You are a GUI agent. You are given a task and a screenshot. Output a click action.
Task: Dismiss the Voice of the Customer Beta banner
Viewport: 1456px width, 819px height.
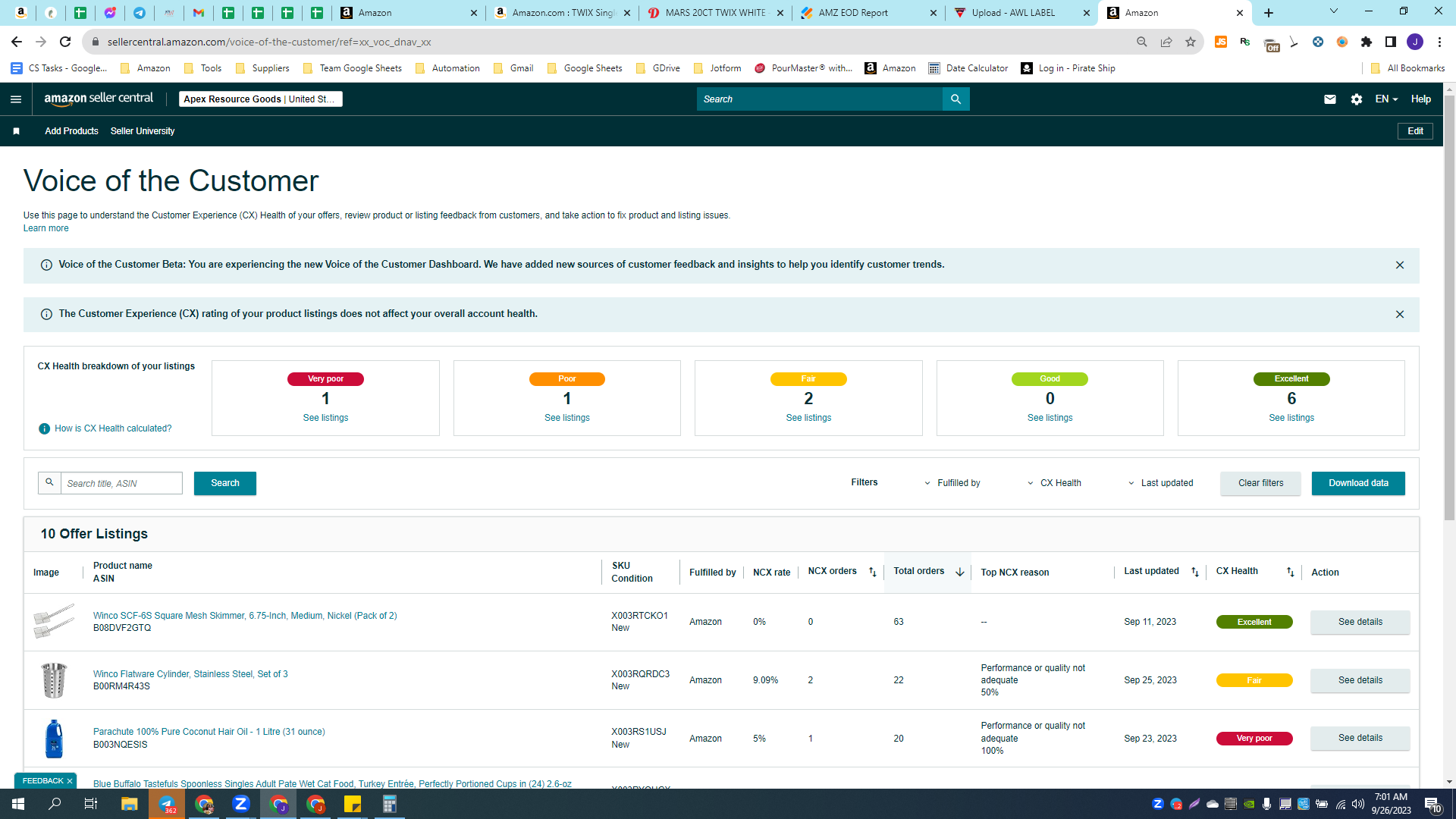tap(1400, 265)
